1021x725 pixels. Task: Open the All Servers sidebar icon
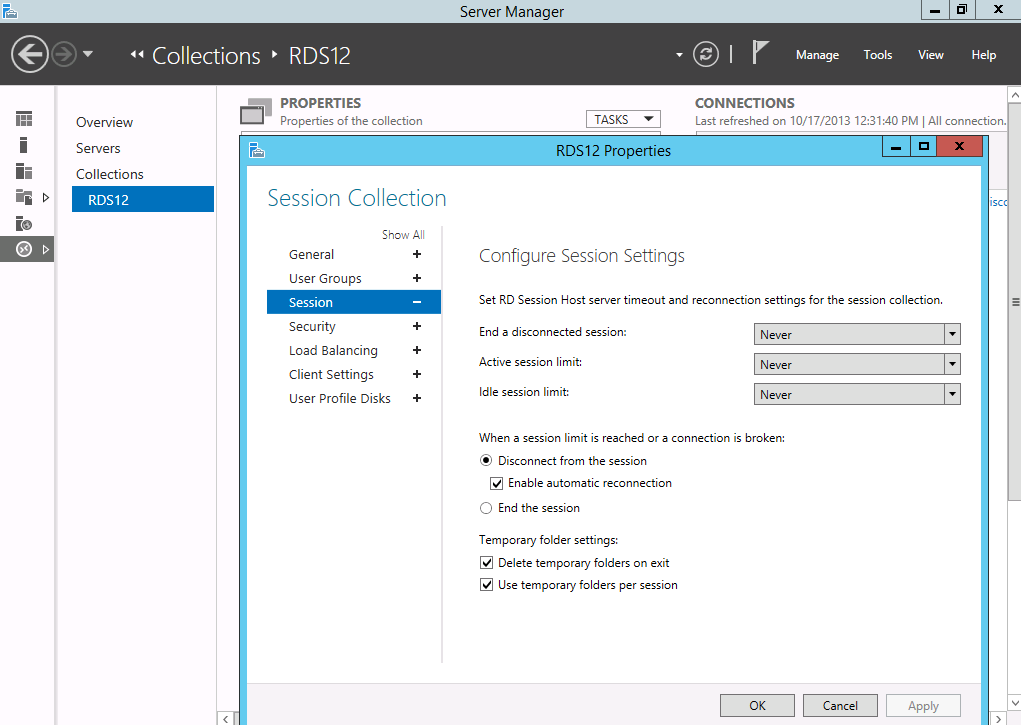(x=24, y=171)
